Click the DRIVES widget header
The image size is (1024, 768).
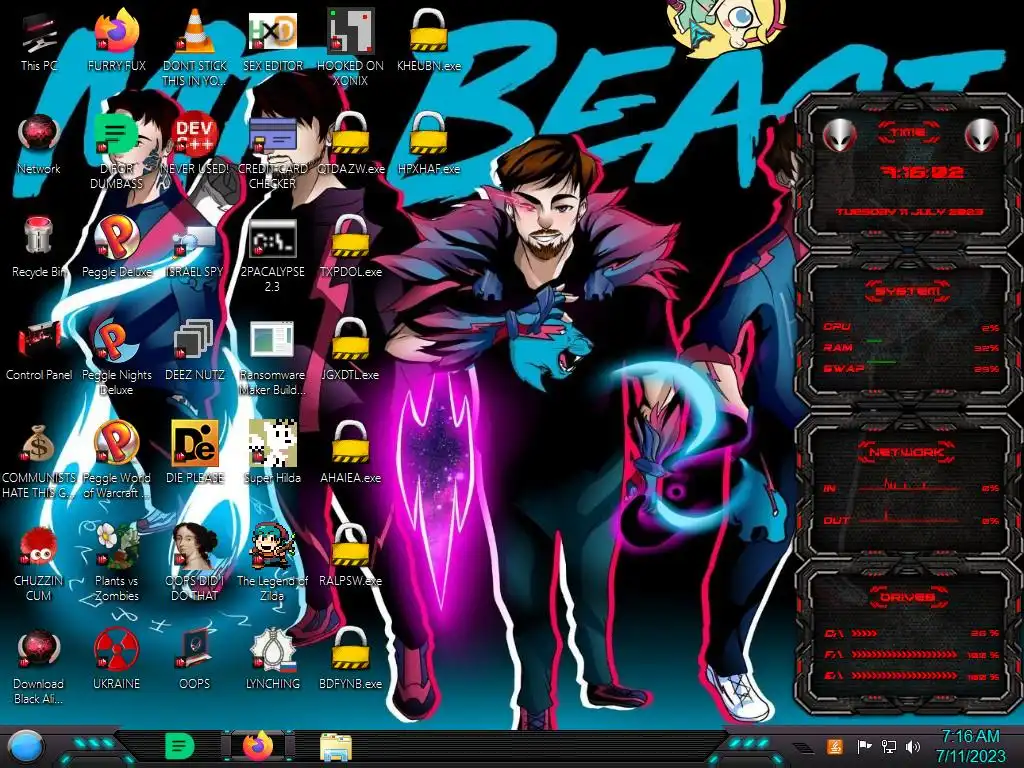pyautogui.click(x=907, y=597)
